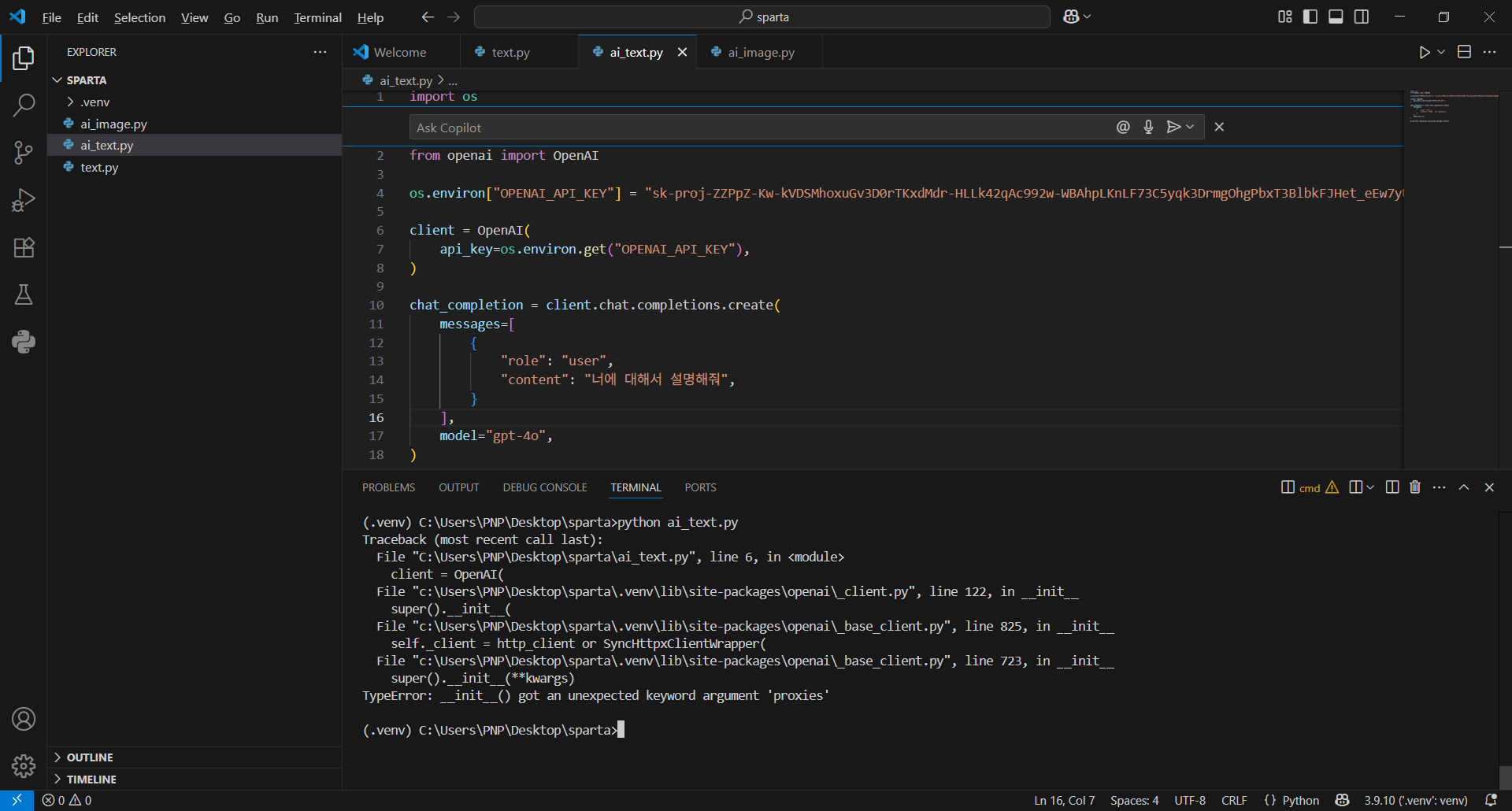This screenshot has width=1512, height=811.
Task: Open the Terminal menu
Action: (x=317, y=17)
